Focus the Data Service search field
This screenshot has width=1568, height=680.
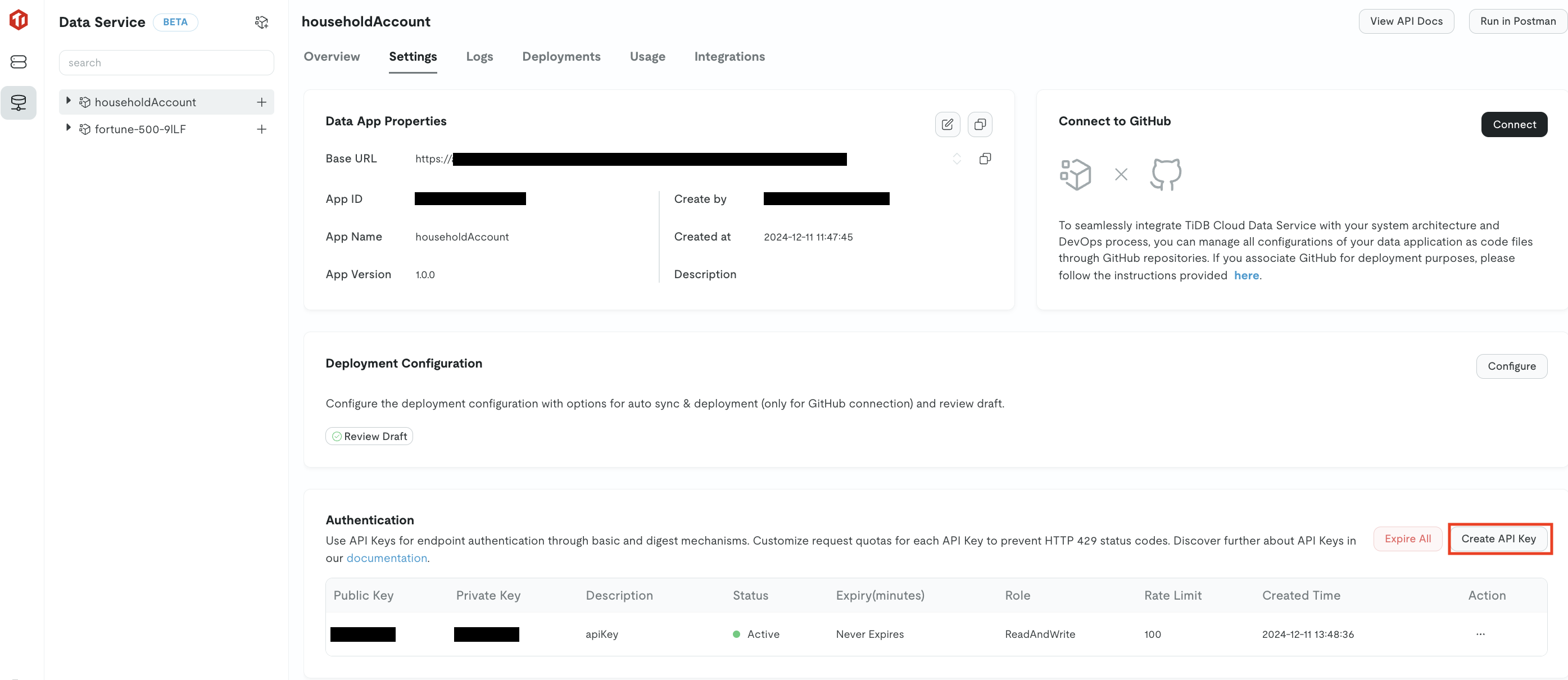coord(166,63)
